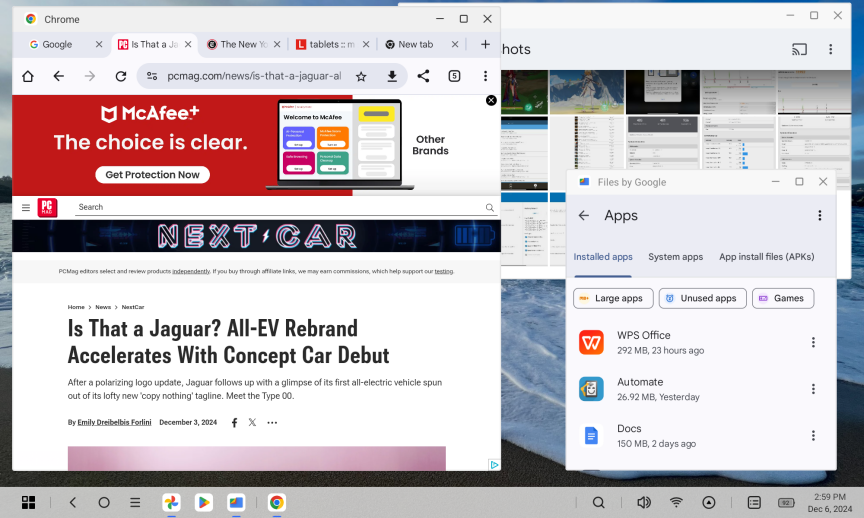Open taskbar search
Screen dimensions: 864x518
[598, 502]
